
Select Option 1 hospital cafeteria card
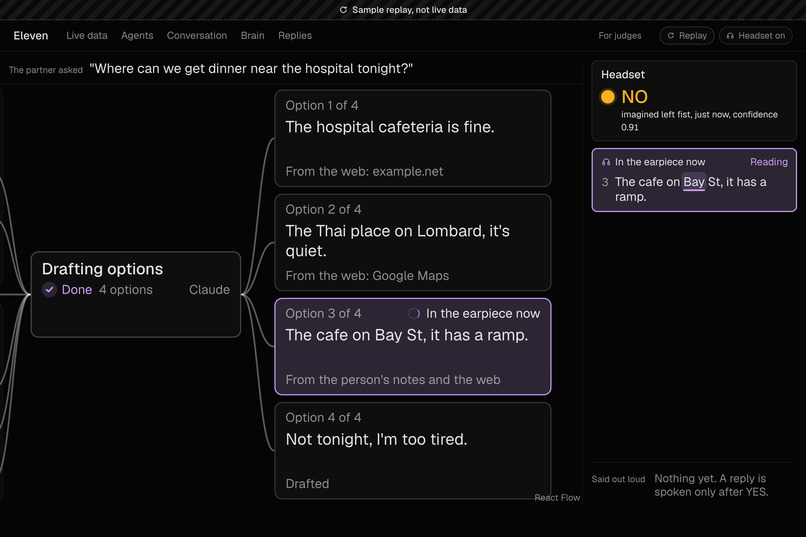(x=413, y=138)
